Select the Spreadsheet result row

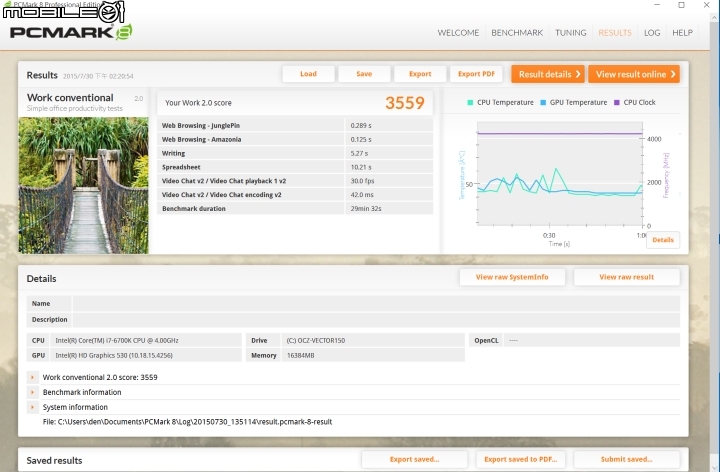(295, 167)
